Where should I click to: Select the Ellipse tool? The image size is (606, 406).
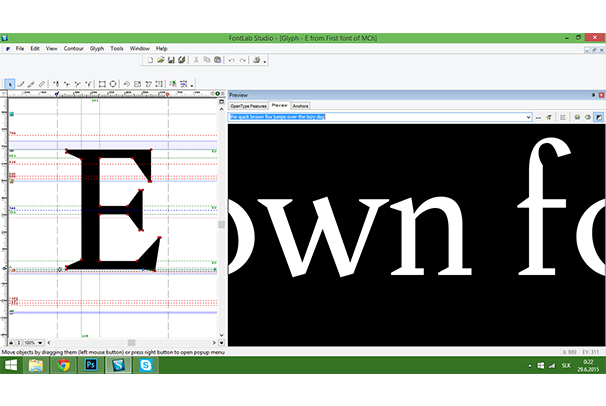tap(113, 84)
